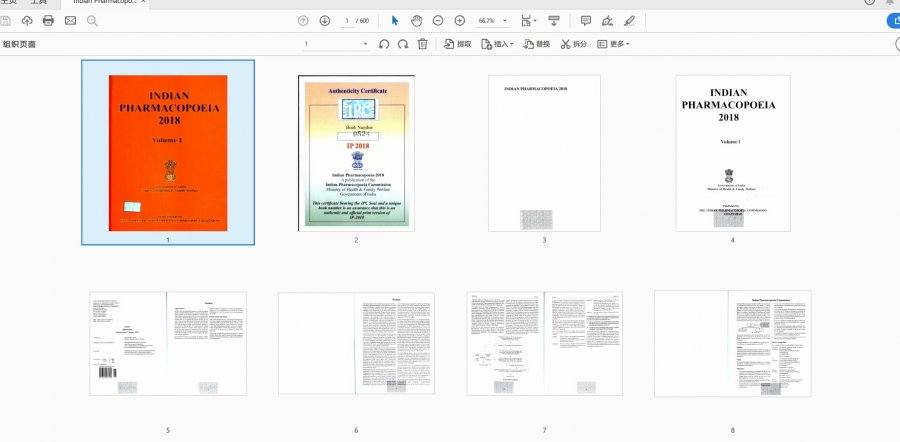This screenshot has height=442, width=900.
Task: Click the current page number field
Action: click(348, 21)
